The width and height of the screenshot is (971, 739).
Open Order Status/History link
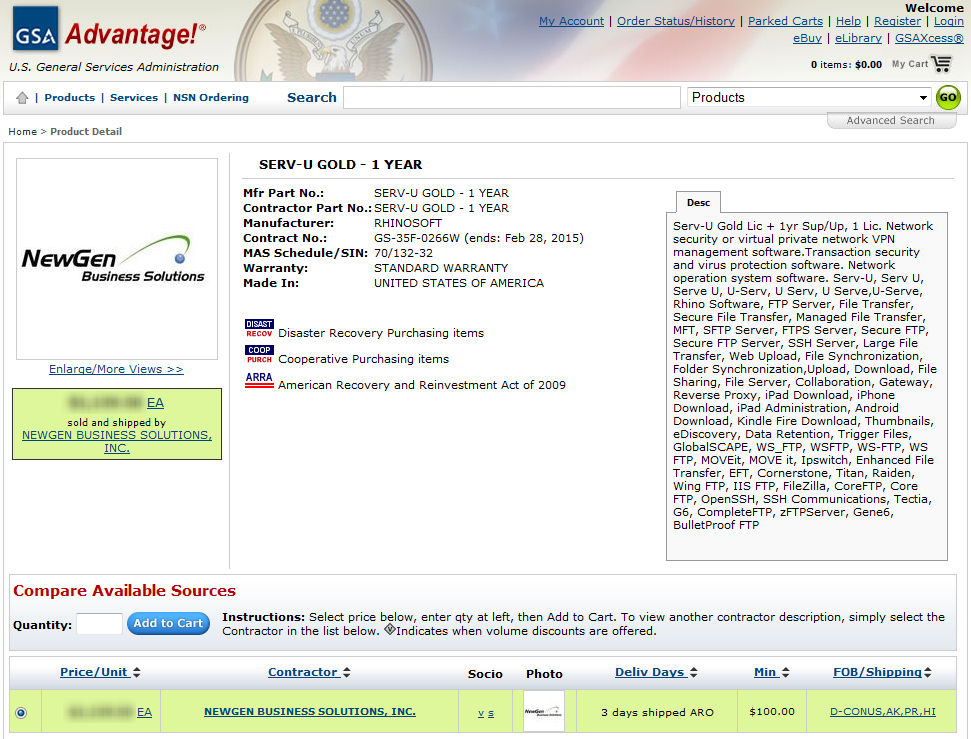pyautogui.click(x=676, y=21)
